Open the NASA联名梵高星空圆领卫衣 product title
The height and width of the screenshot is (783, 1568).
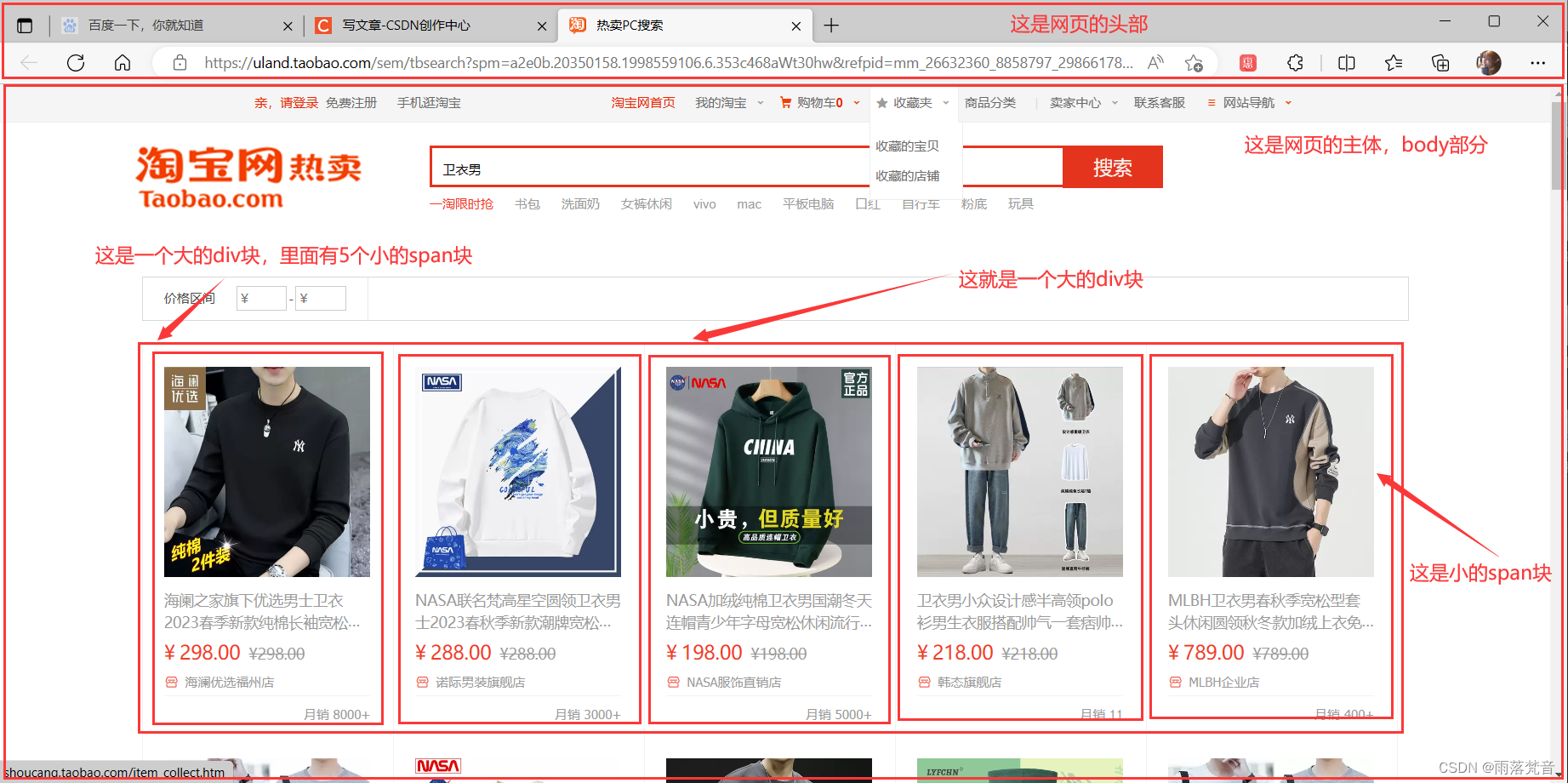pos(518,612)
